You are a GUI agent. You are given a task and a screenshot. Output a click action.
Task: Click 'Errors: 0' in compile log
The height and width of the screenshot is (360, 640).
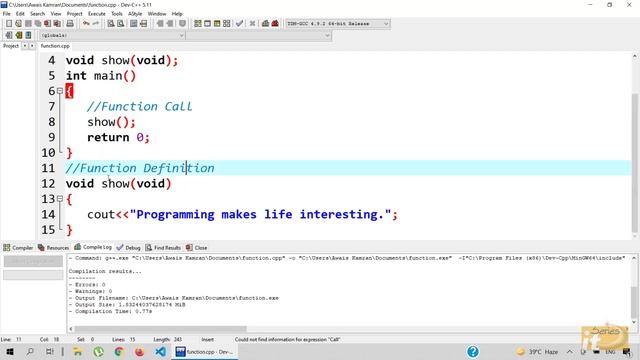coord(90,284)
